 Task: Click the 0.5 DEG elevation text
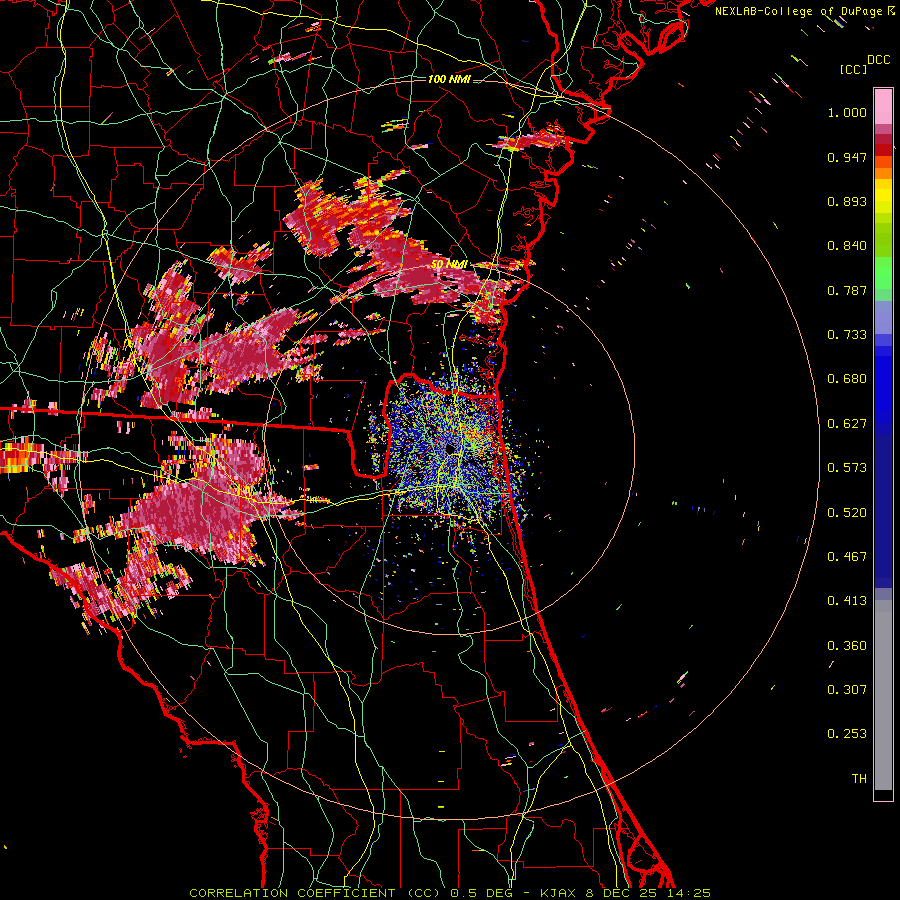(x=484, y=893)
